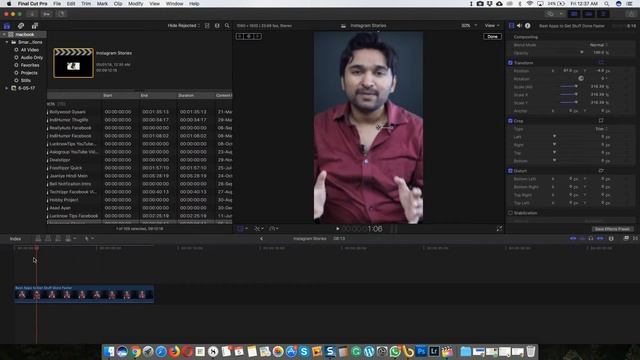Toggle the Inspector layout button in toolbar

click(x=603, y=14)
